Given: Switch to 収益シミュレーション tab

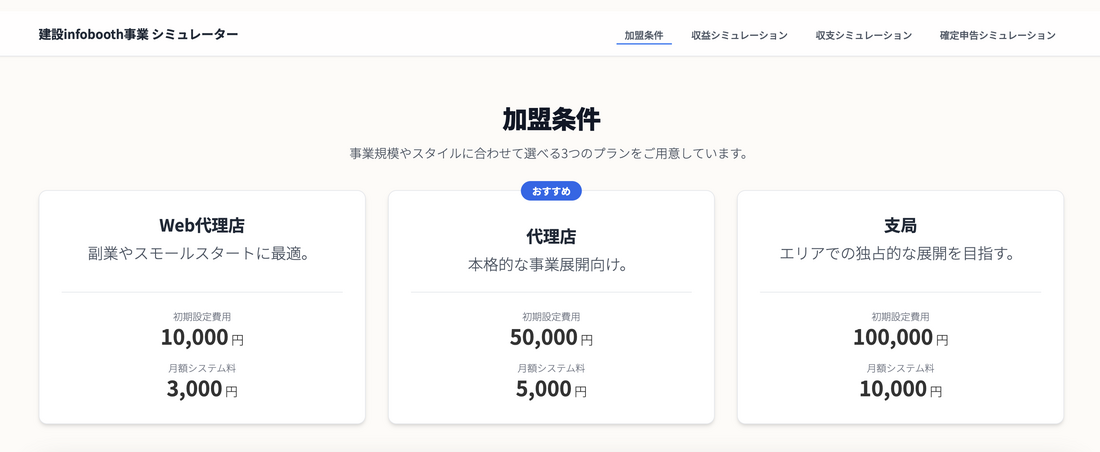Looking at the screenshot, I should coord(739,35).
